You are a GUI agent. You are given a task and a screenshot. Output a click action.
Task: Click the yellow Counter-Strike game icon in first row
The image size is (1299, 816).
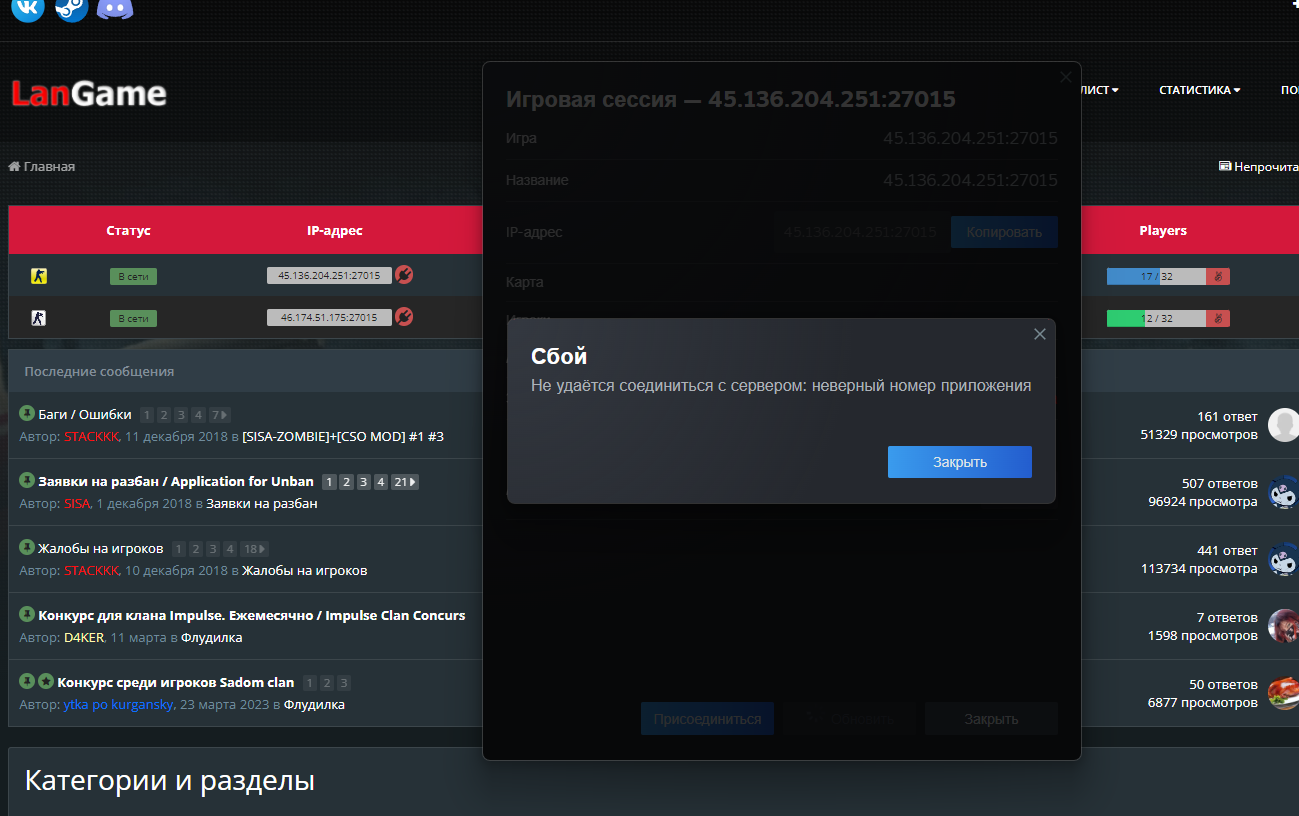(39, 276)
